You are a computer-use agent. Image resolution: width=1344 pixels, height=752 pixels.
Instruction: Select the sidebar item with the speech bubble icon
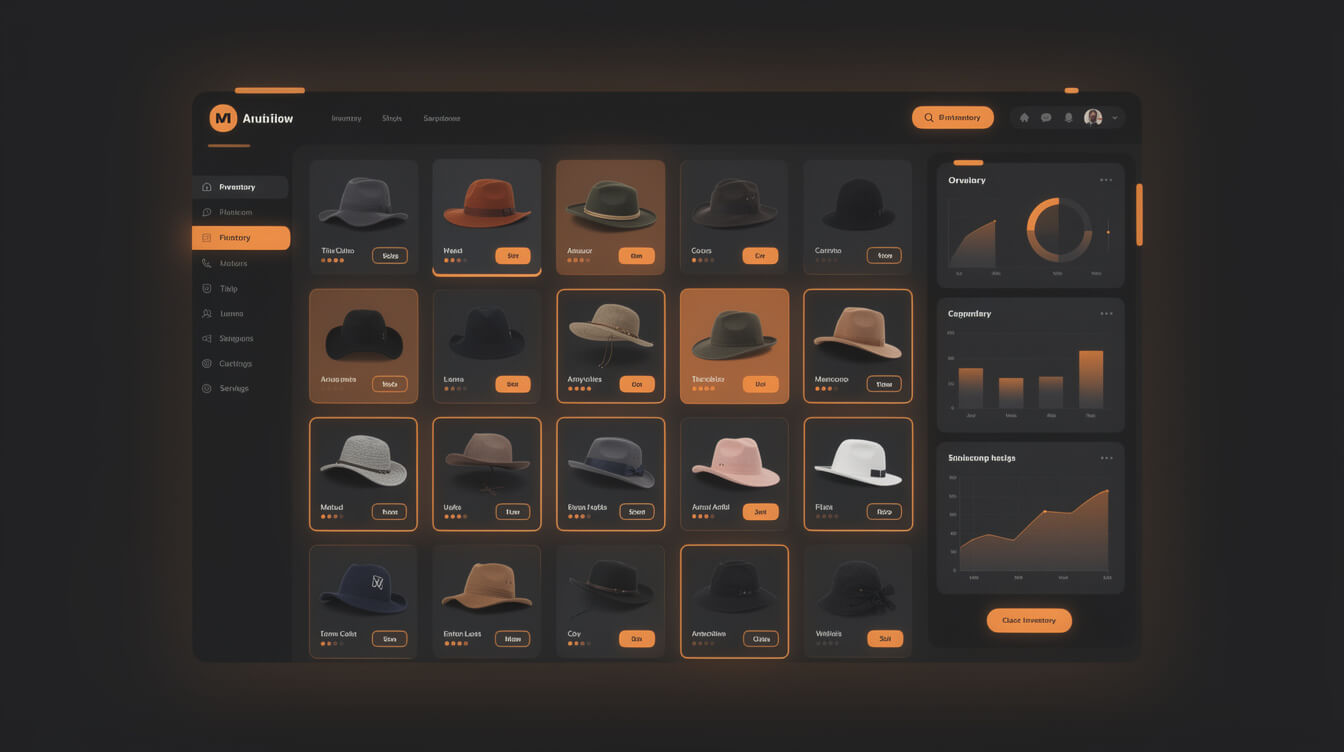(x=240, y=212)
